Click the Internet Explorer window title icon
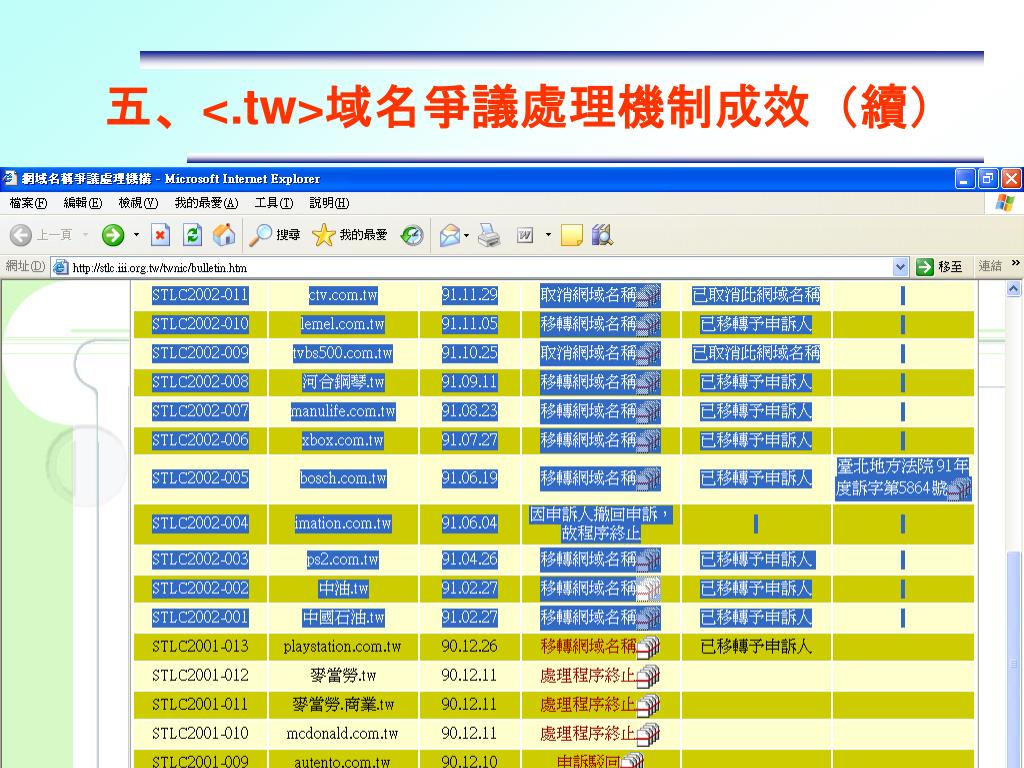The image size is (1024, 768). tap(10, 178)
